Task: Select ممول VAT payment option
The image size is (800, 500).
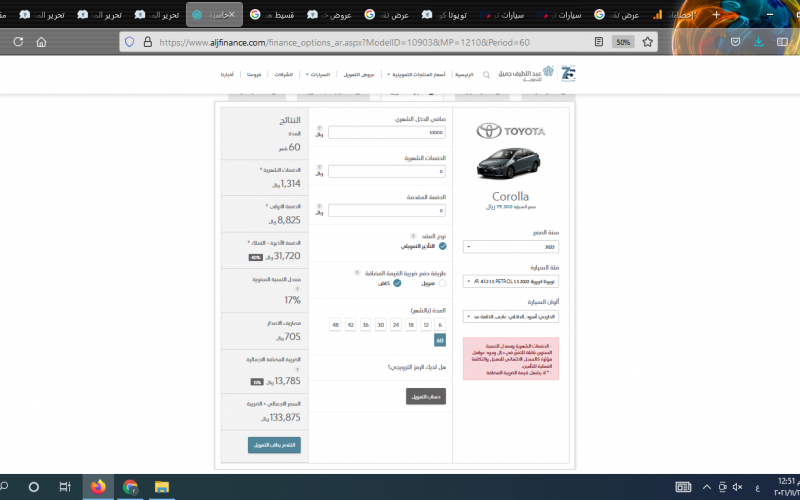Action: [x=442, y=283]
